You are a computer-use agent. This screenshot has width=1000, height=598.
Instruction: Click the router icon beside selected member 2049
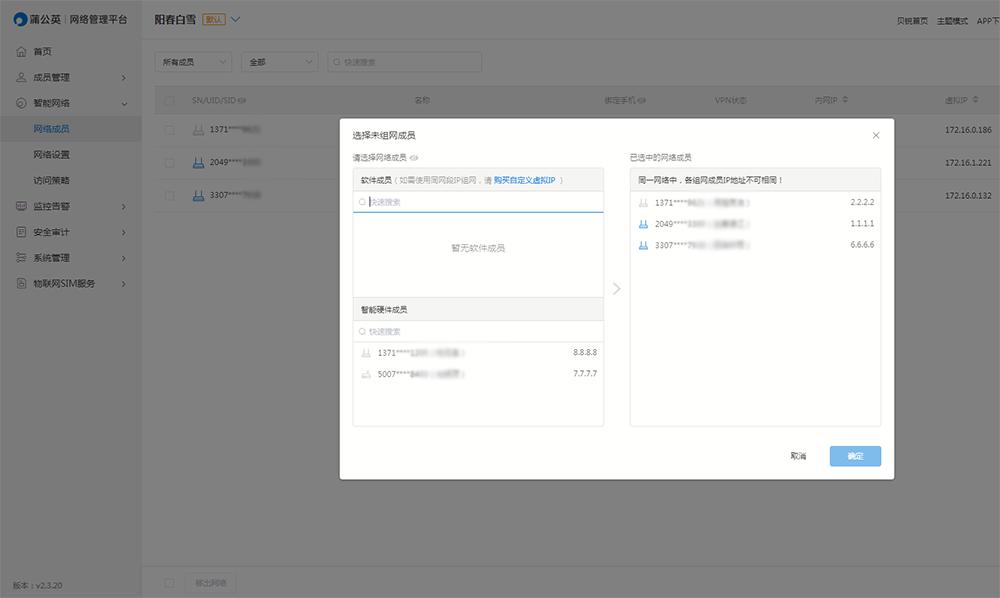click(643, 224)
